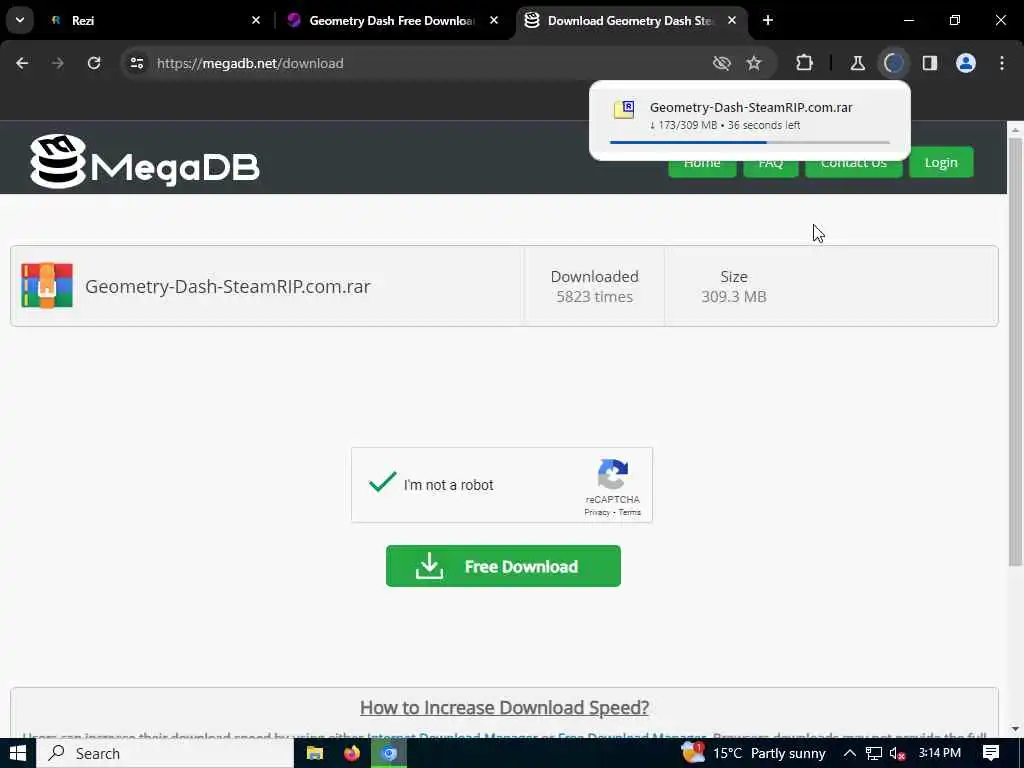
Task: Open the Windows Start menu
Action: [18, 753]
